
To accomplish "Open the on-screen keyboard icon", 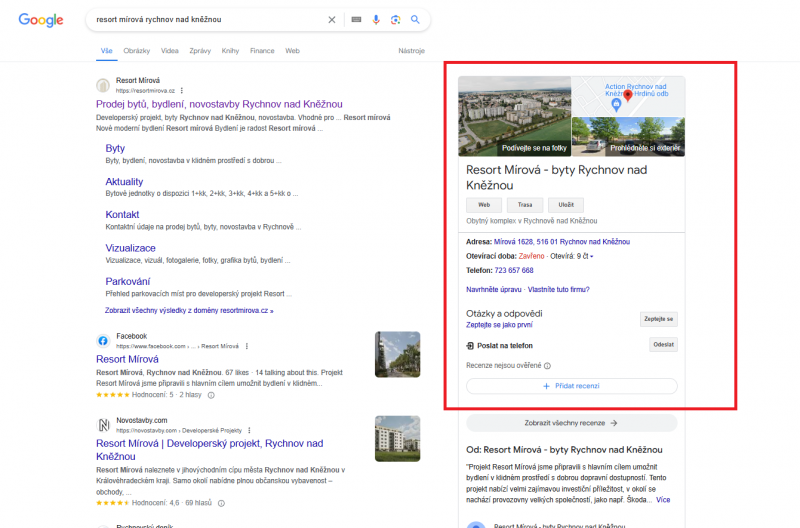I will (x=356, y=19).
